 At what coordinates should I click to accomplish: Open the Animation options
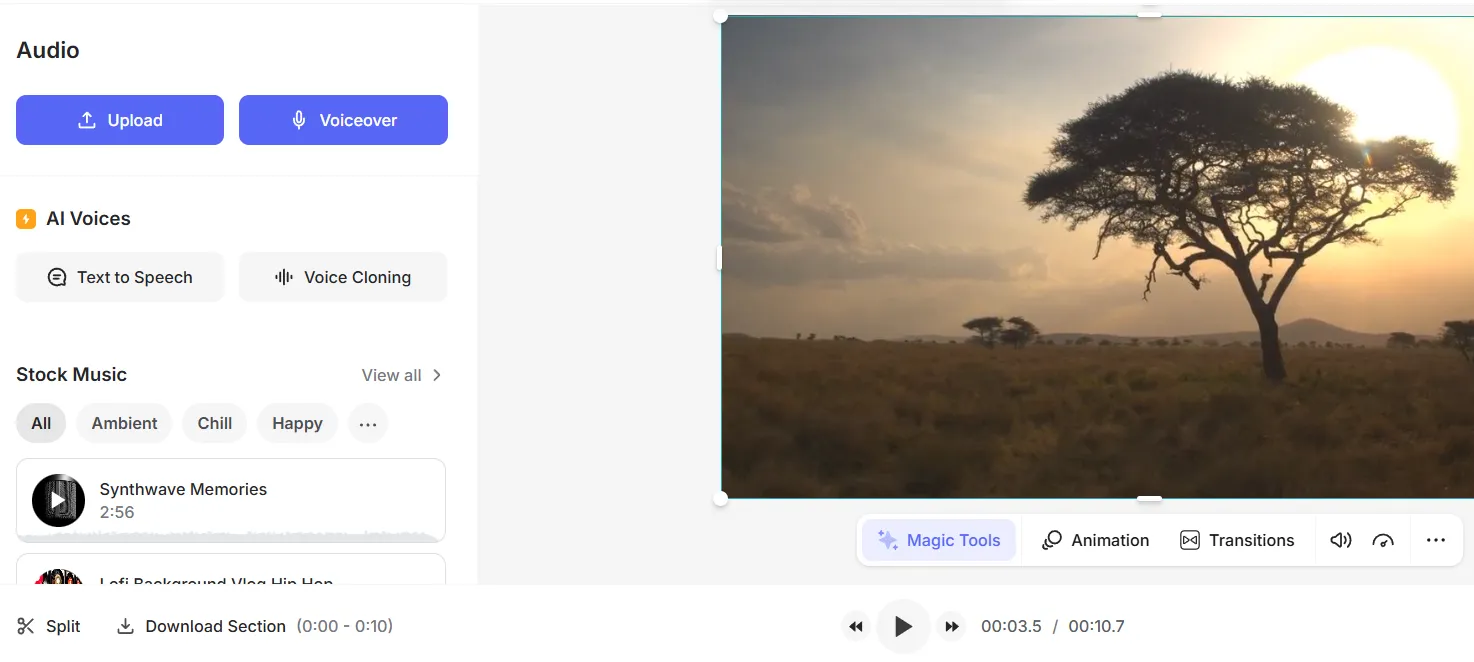(1095, 540)
